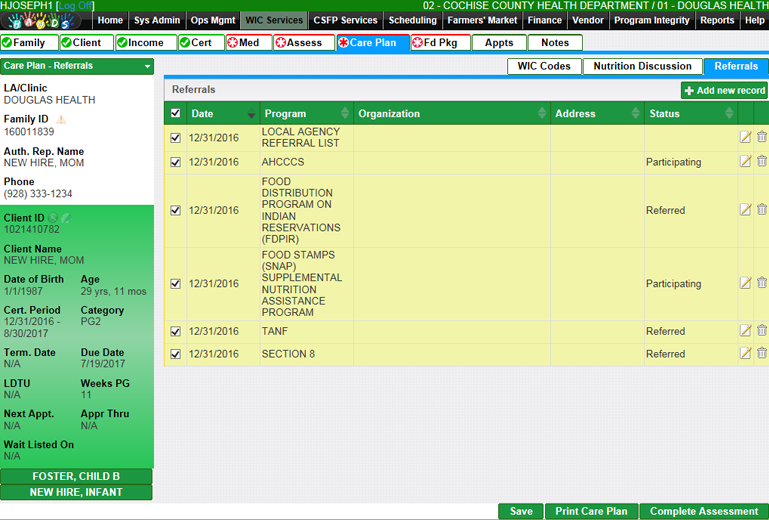Toggle the select-all checkbox in table header
Screen dimensions: 769x520
click(176, 114)
